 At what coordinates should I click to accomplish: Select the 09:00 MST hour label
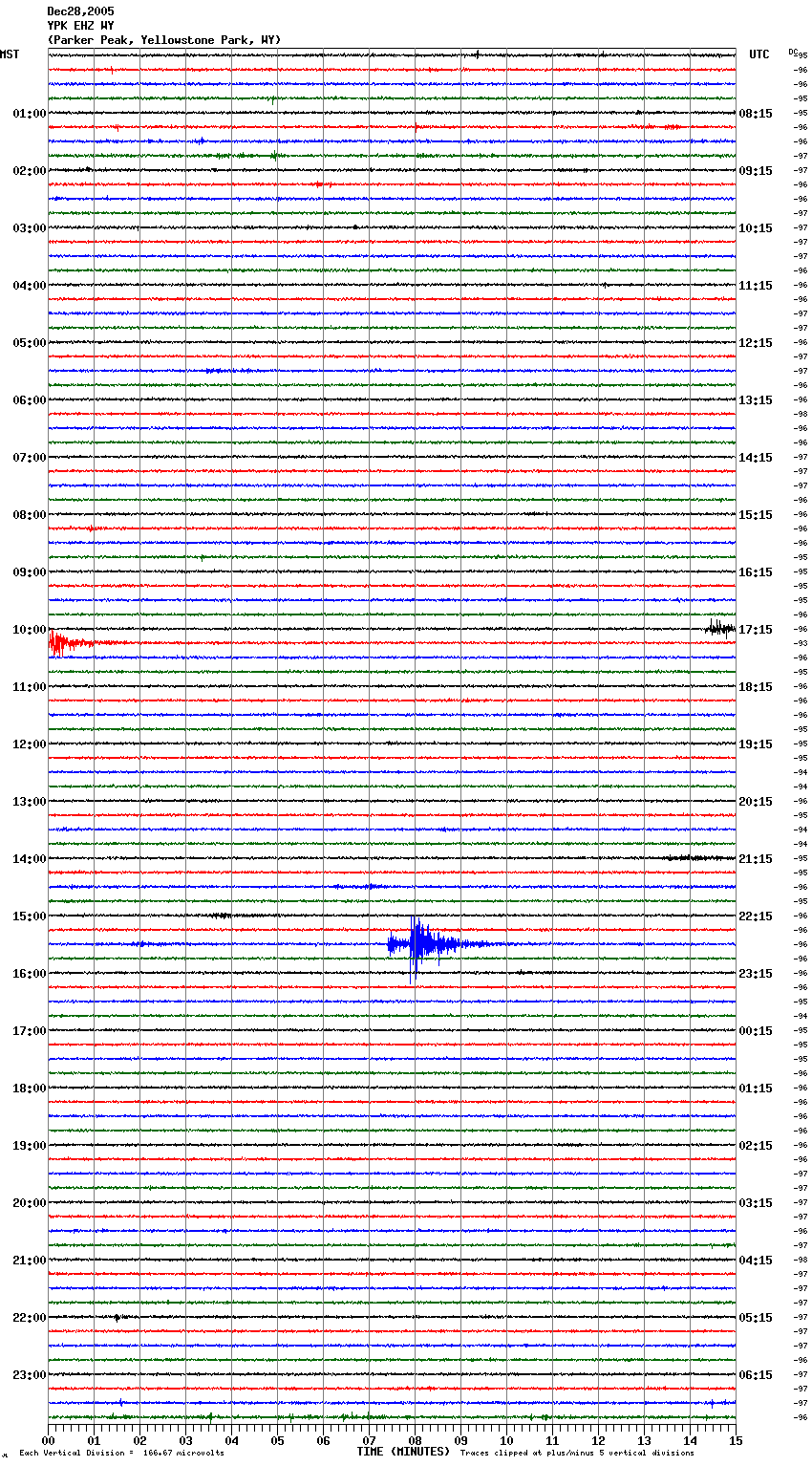(30, 572)
